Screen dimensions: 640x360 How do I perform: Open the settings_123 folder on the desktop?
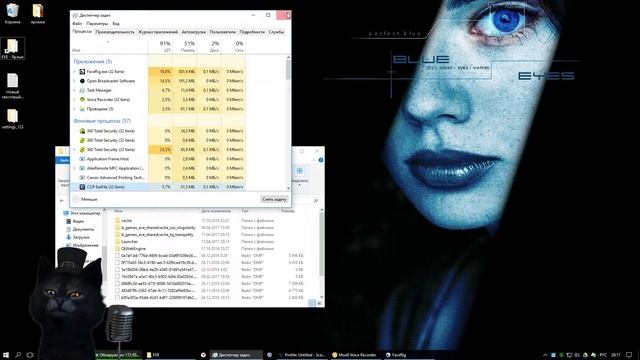point(12,119)
